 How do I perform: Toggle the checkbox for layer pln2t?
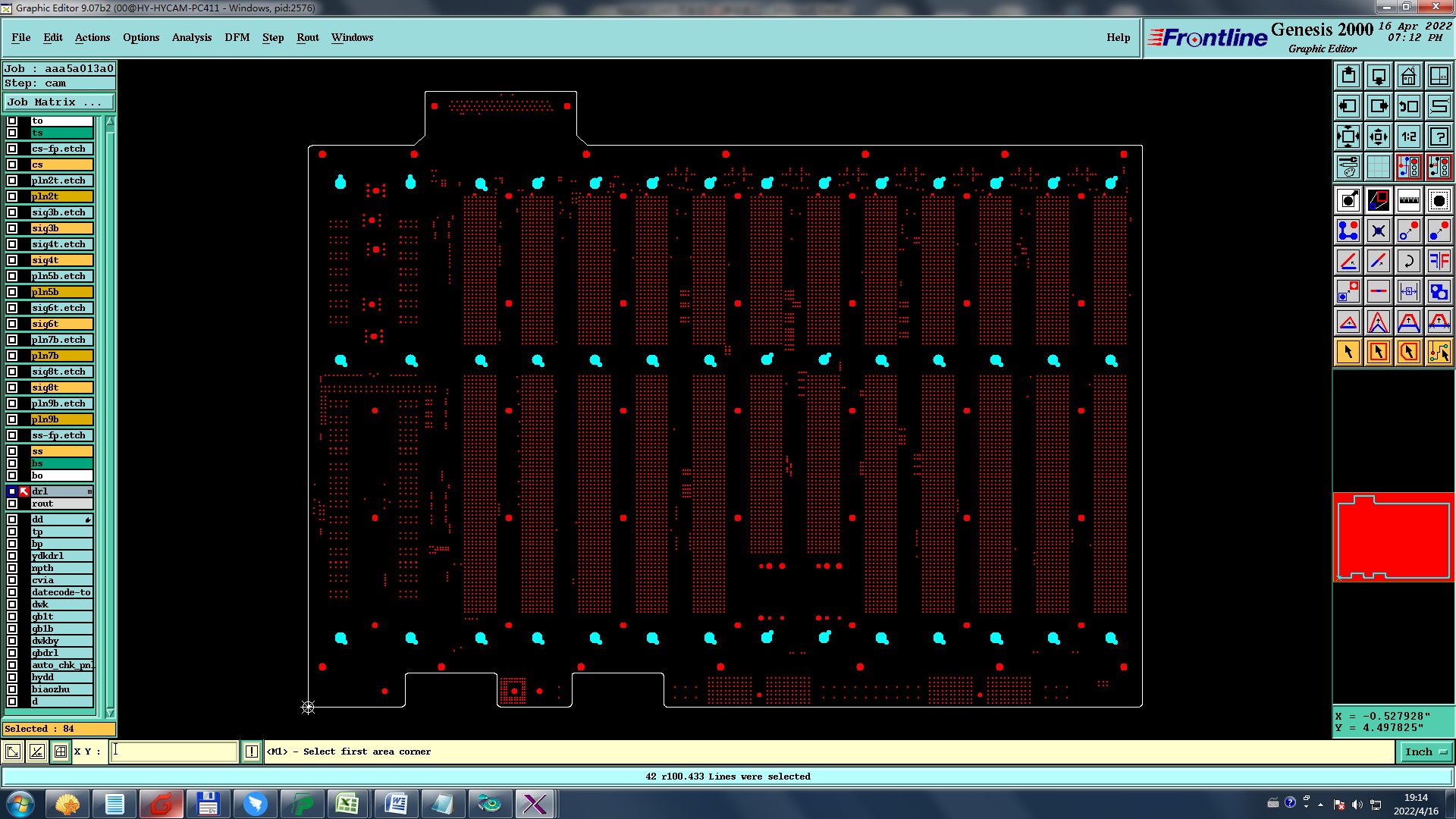click(x=12, y=196)
